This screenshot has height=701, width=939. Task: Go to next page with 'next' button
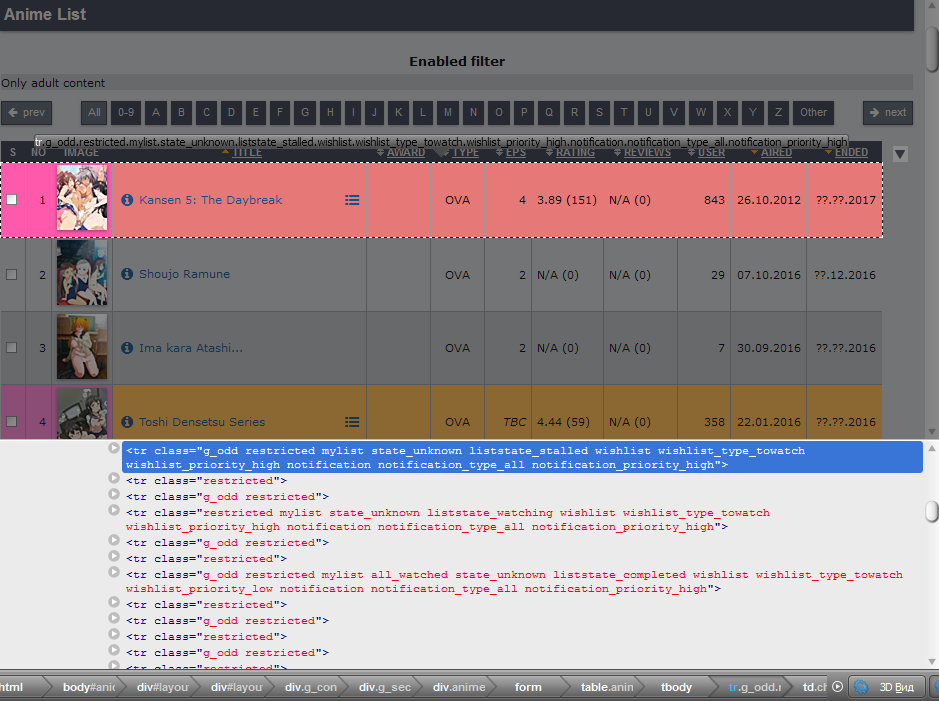(886, 112)
